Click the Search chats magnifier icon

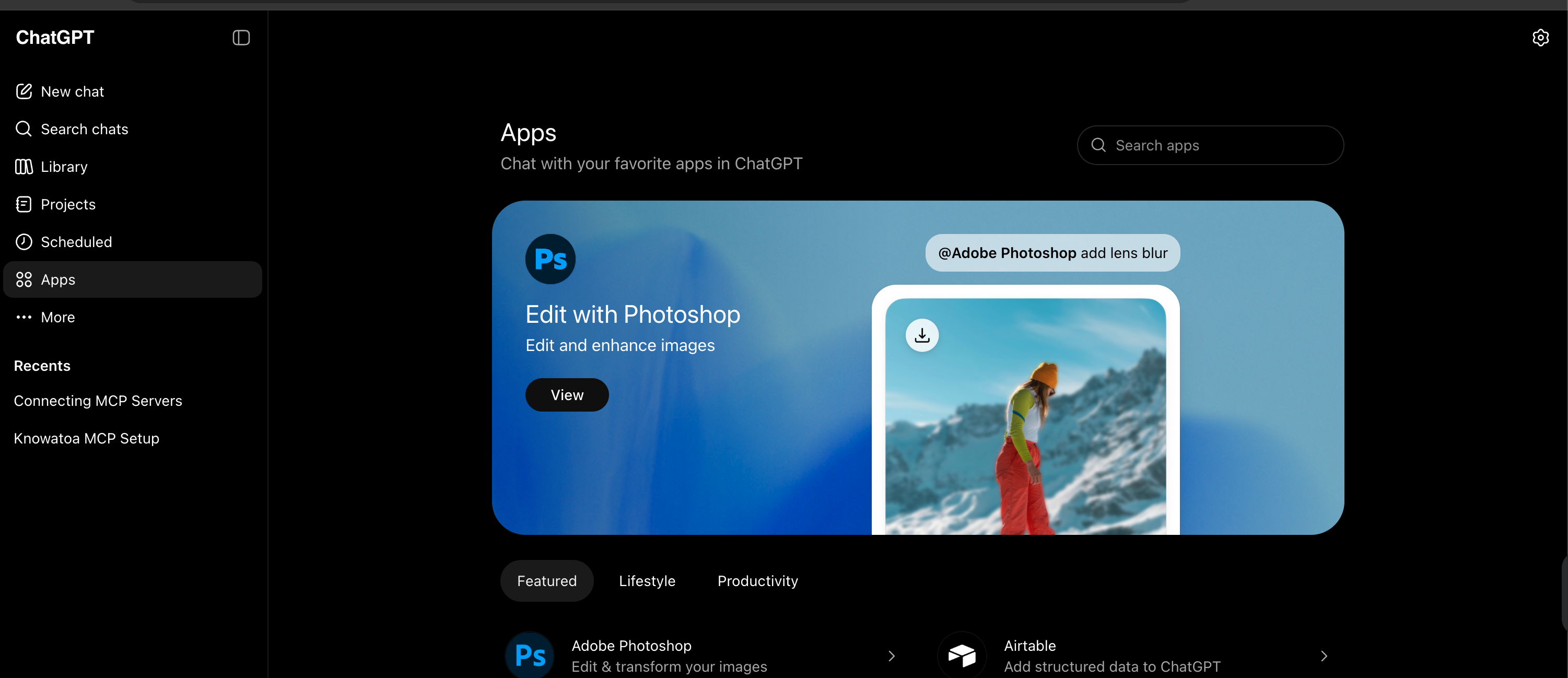[x=24, y=129]
